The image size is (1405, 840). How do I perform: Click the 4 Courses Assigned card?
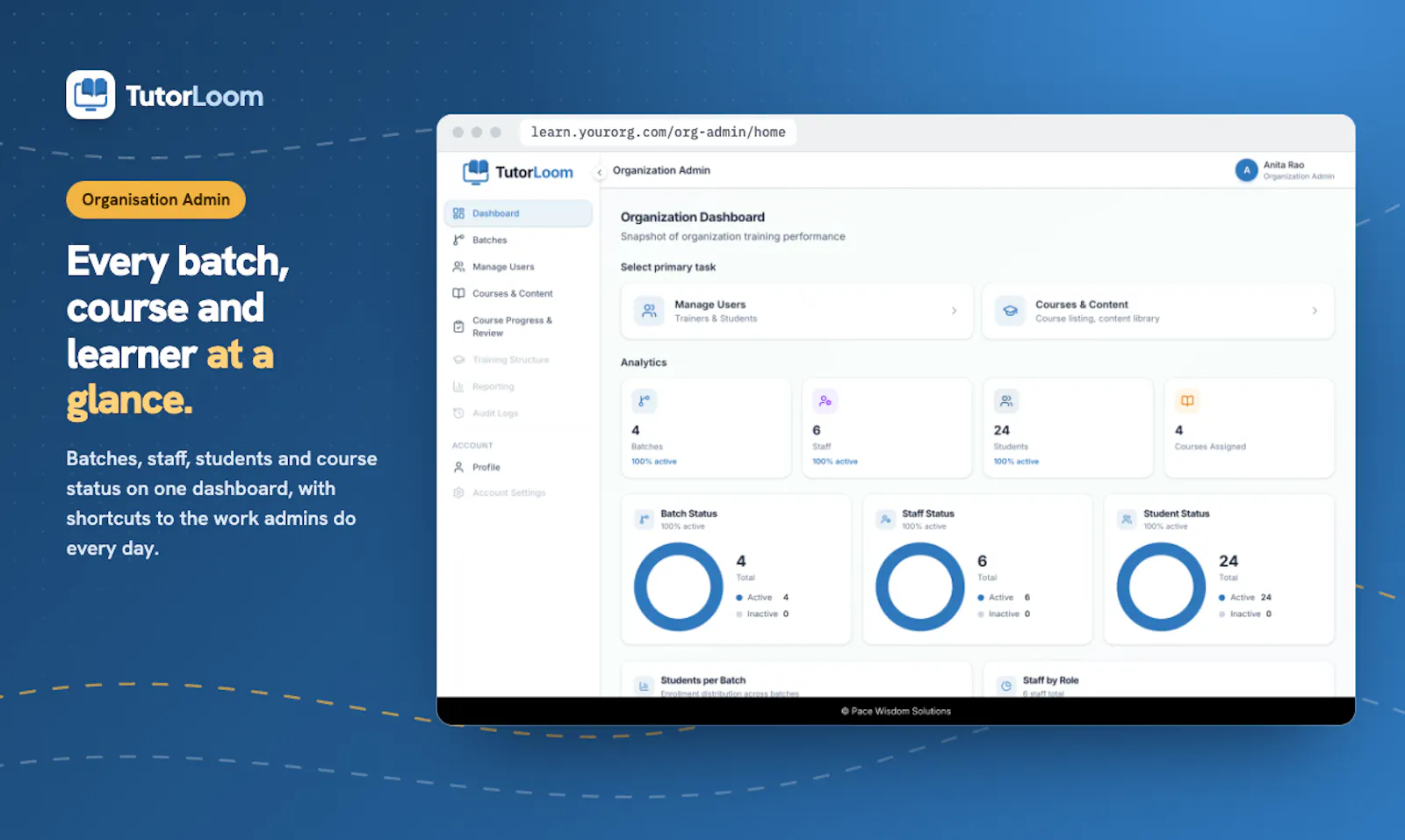1249,428
